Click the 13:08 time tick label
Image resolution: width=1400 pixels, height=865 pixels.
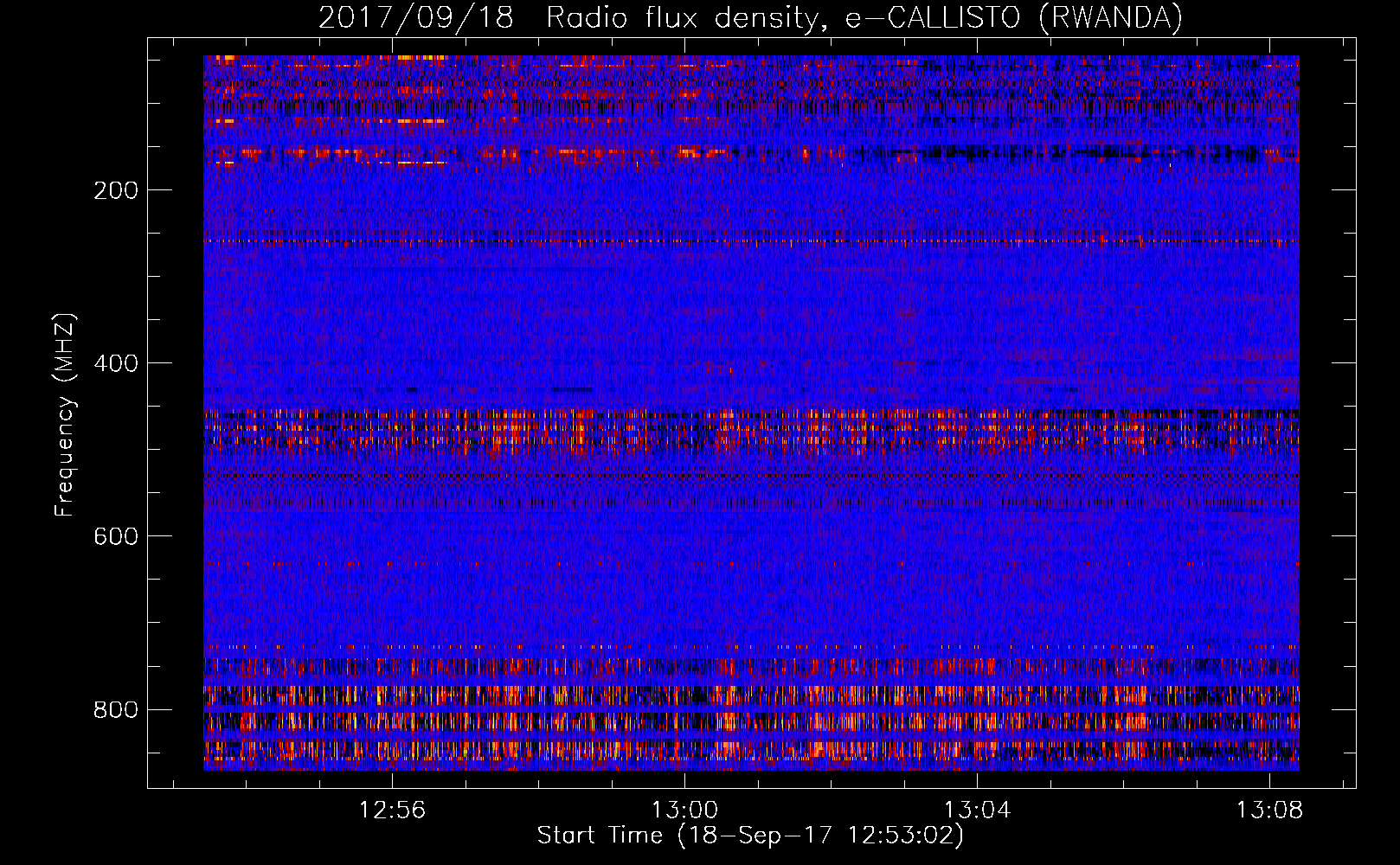pos(1269,811)
